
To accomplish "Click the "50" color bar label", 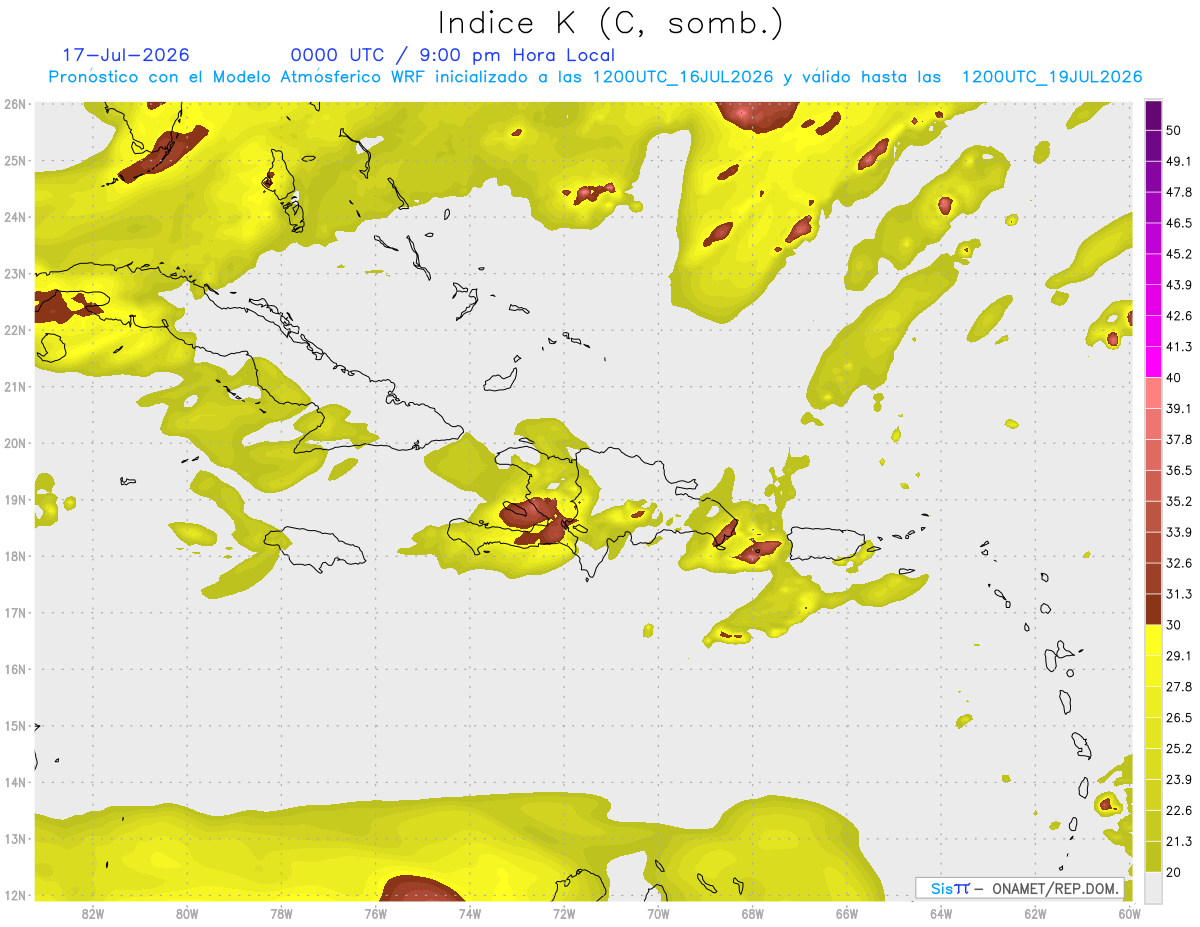I will (x=1174, y=130).
